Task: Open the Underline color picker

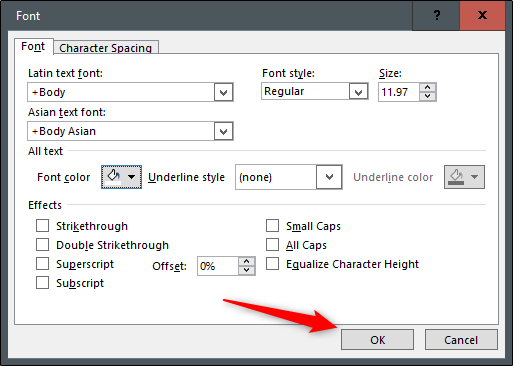Action: (x=464, y=177)
